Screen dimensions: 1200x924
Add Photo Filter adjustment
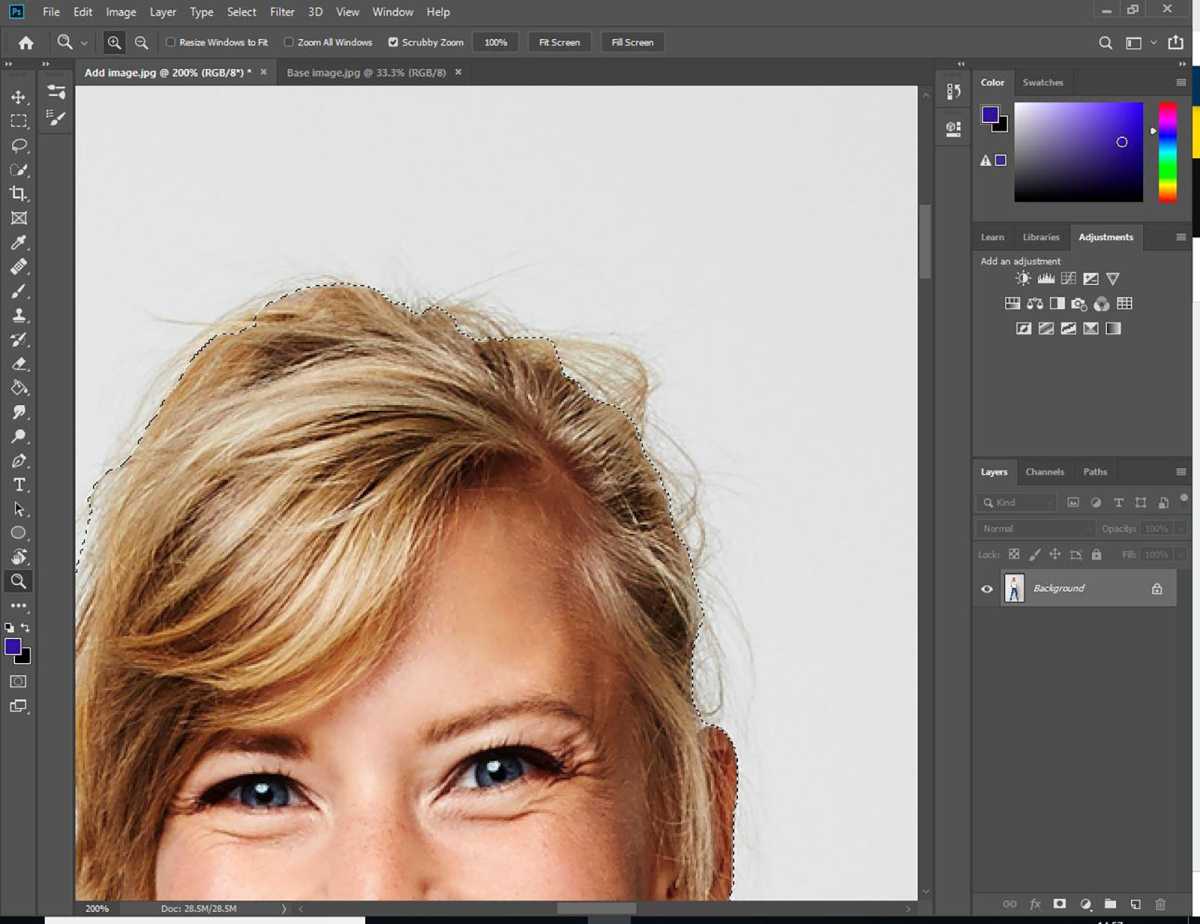tap(1079, 304)
